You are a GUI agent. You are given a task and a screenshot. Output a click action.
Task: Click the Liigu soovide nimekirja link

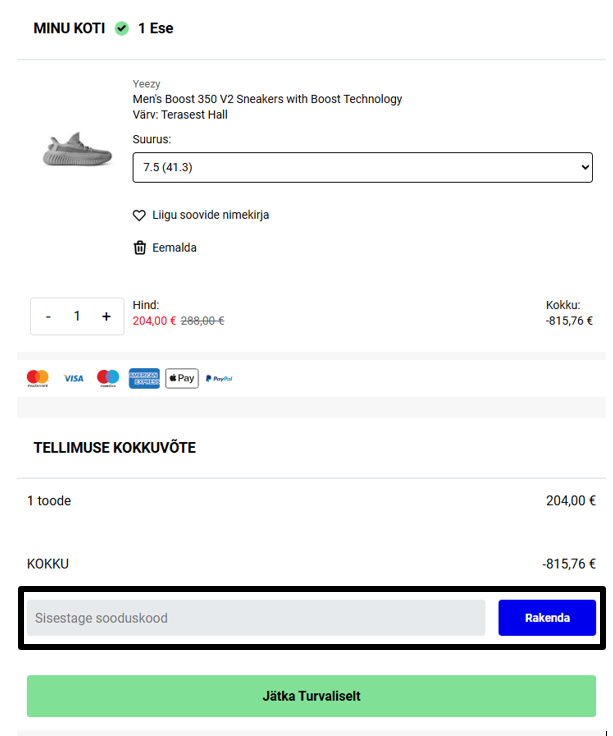210,215
